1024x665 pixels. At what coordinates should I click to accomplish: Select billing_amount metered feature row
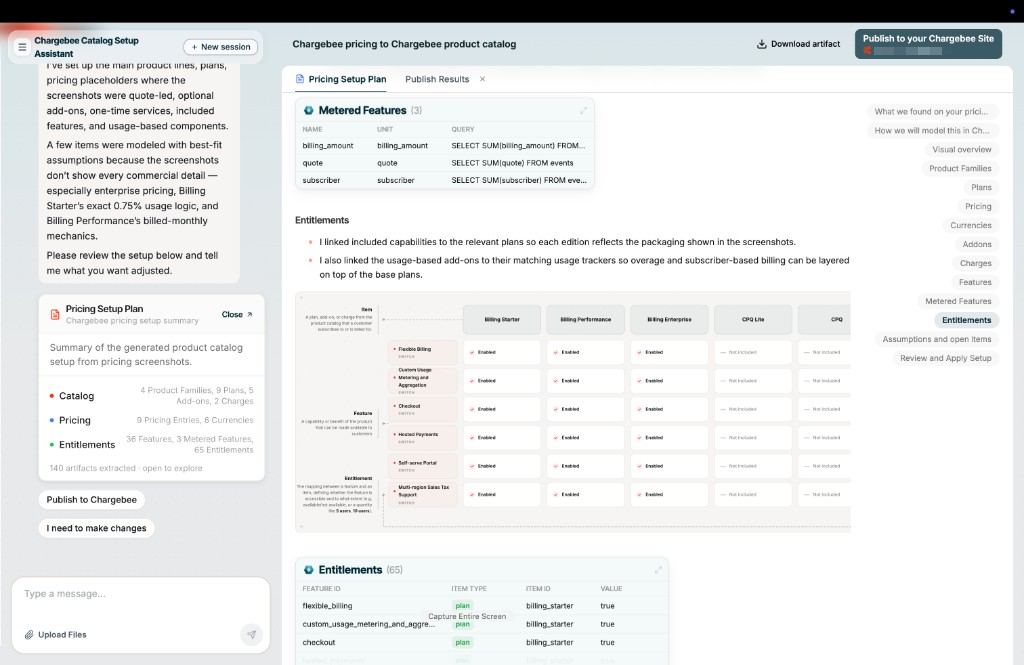pos(445,146)
